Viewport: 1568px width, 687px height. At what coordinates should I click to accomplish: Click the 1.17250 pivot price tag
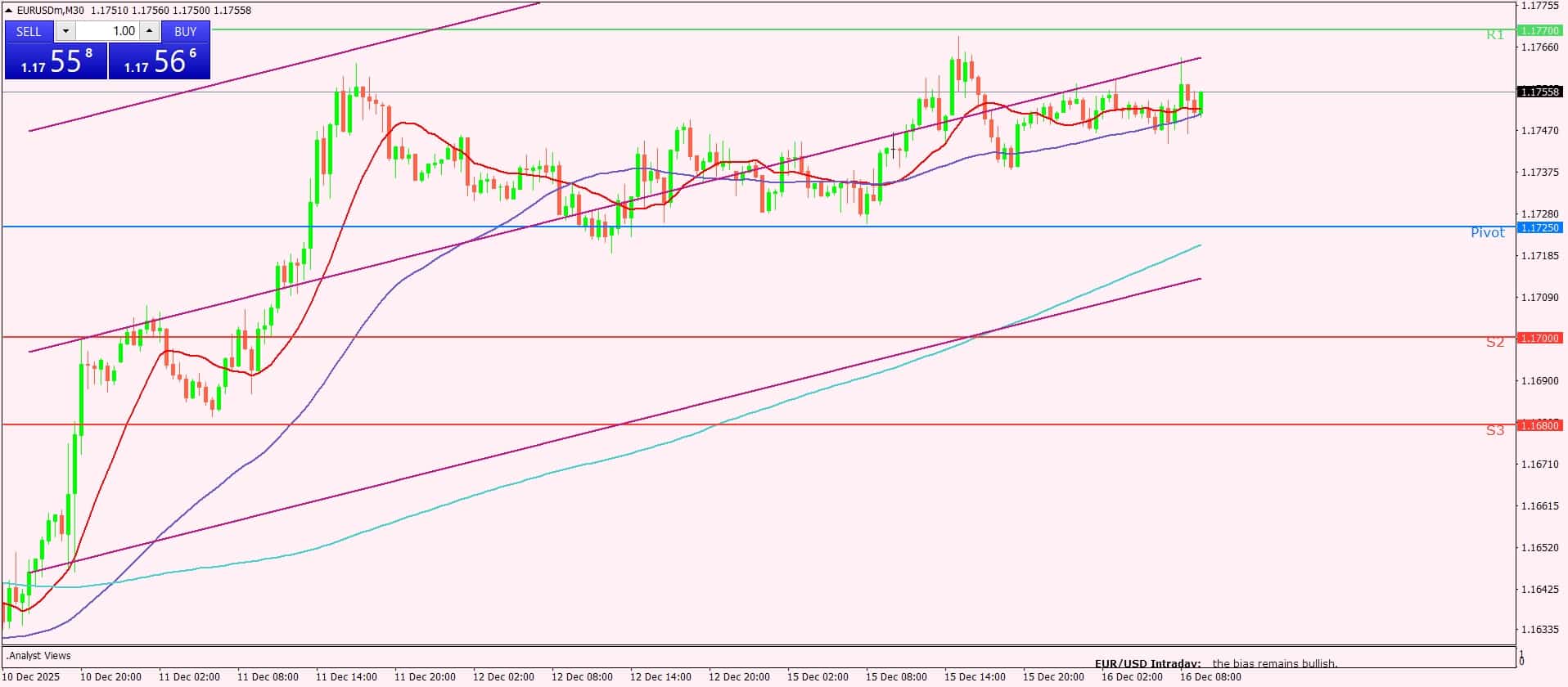[1539, 227]
